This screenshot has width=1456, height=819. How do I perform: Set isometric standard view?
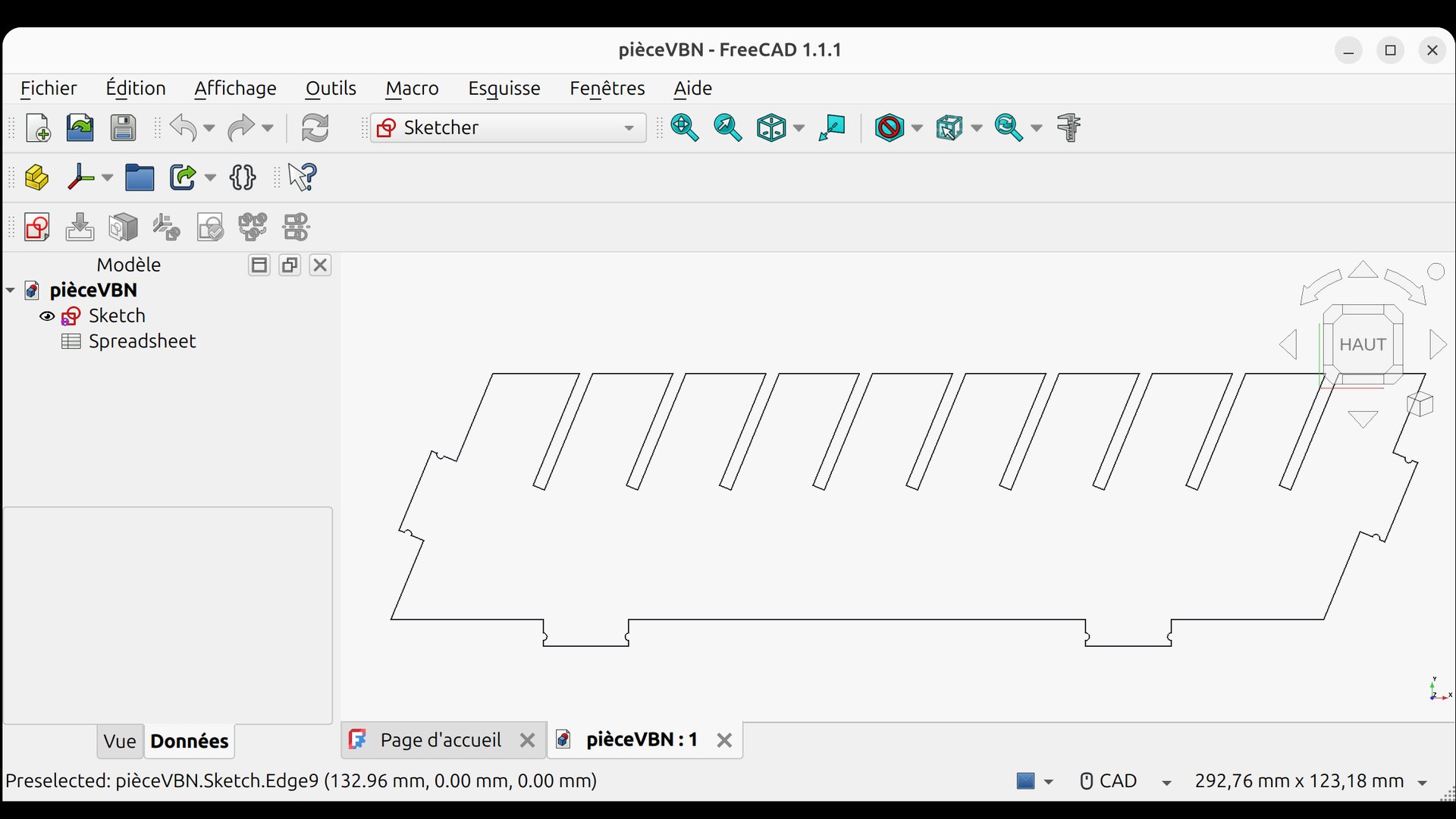point(772,127)
